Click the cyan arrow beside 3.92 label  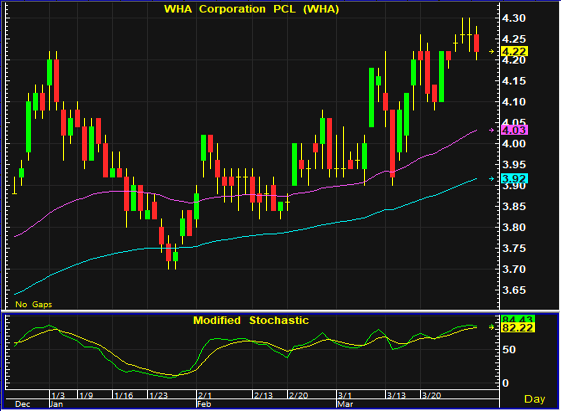click(x=492, y=178)
